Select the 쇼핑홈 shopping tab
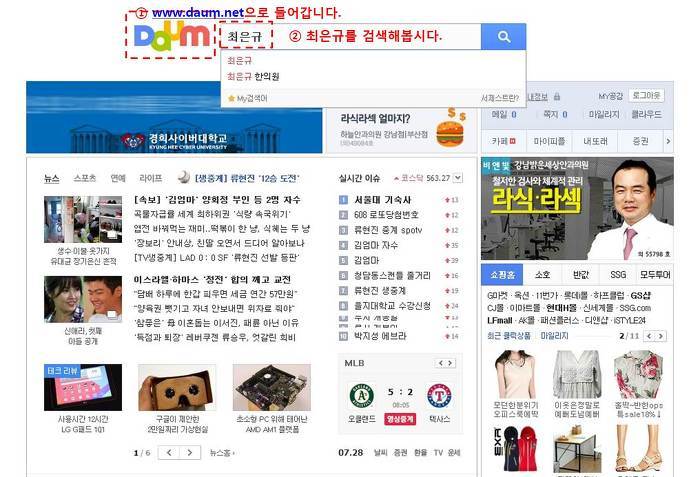700x477 pixels. tap(503, 275)
